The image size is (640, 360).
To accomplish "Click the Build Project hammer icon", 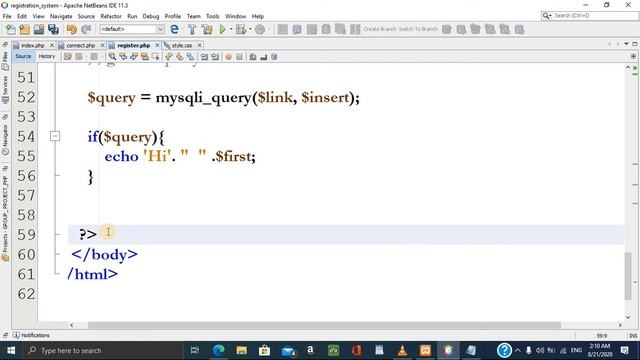I will pos(192,29).
